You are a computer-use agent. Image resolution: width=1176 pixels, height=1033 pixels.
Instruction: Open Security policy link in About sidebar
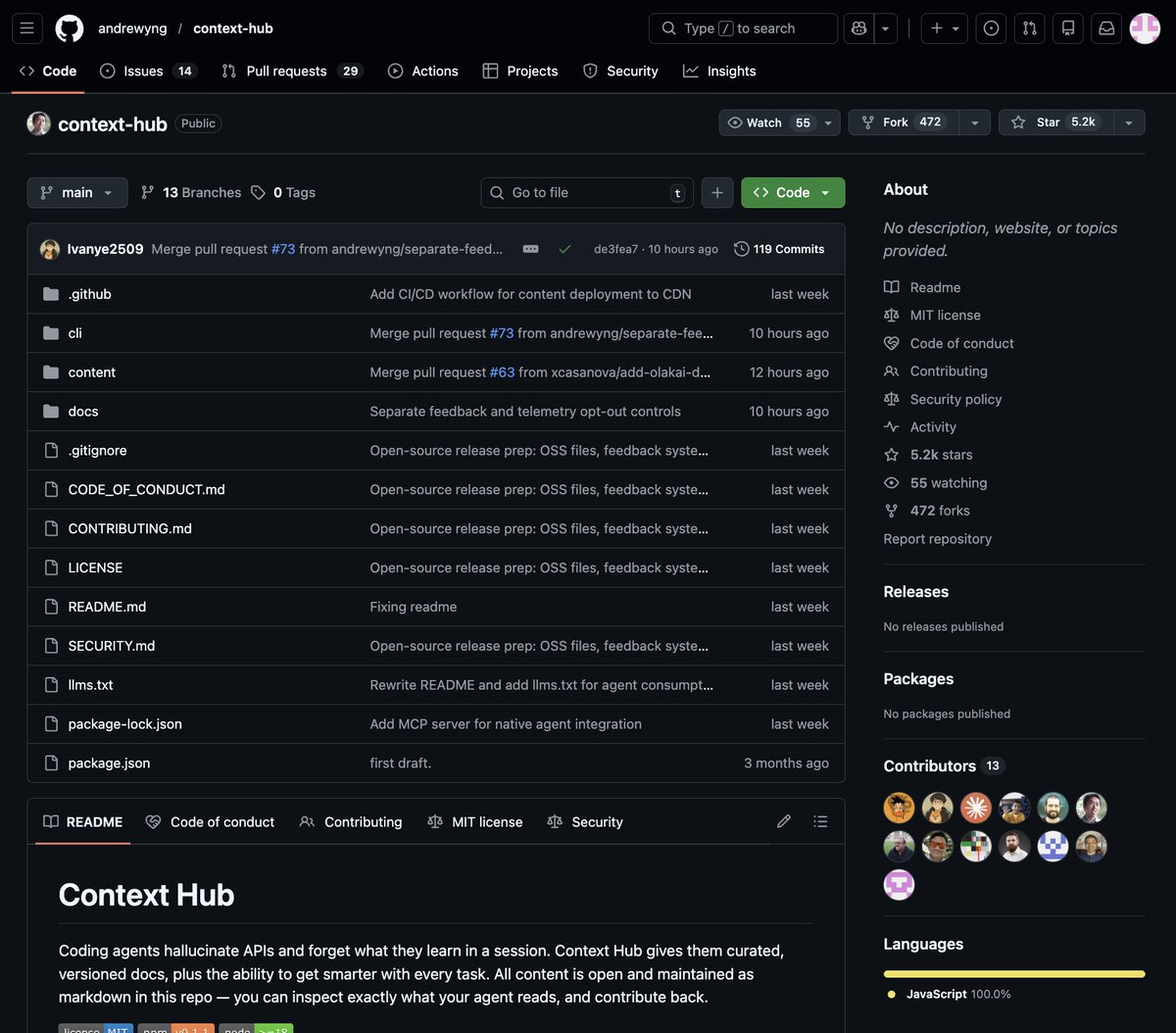click(x=943, y=399)
